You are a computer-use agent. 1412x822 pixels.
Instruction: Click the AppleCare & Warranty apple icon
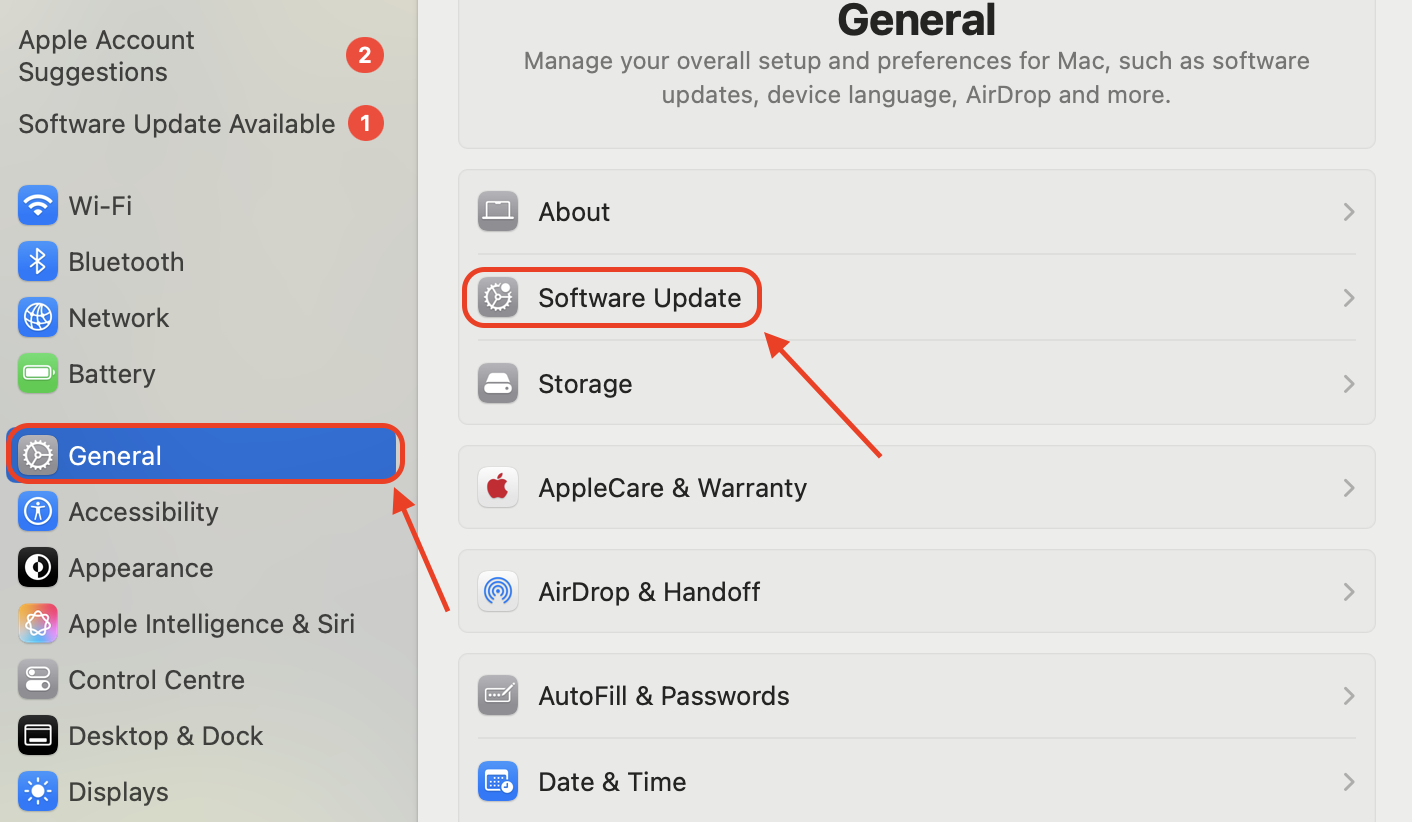pyautogui.click(x=498, y=487)
